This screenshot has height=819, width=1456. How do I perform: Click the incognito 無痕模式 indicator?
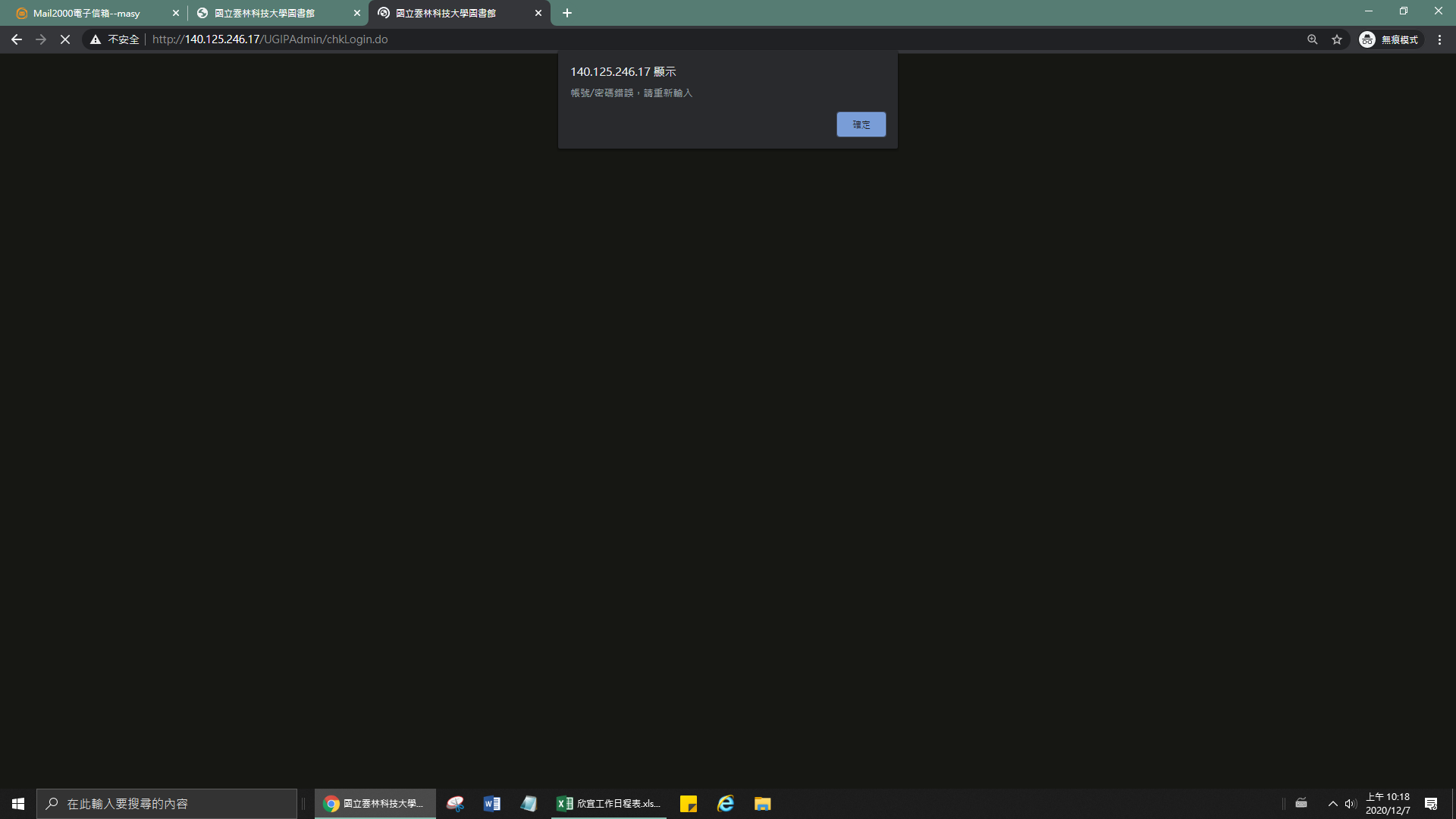1389,39
